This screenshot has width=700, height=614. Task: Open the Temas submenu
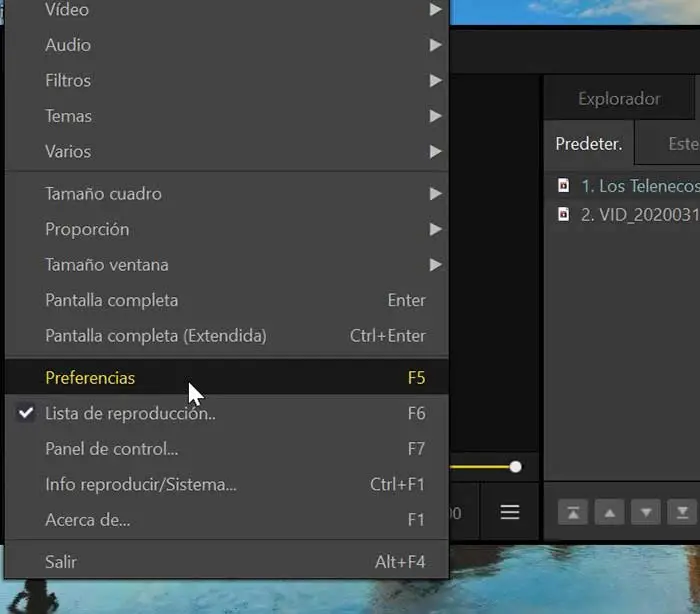coord(226,116)
